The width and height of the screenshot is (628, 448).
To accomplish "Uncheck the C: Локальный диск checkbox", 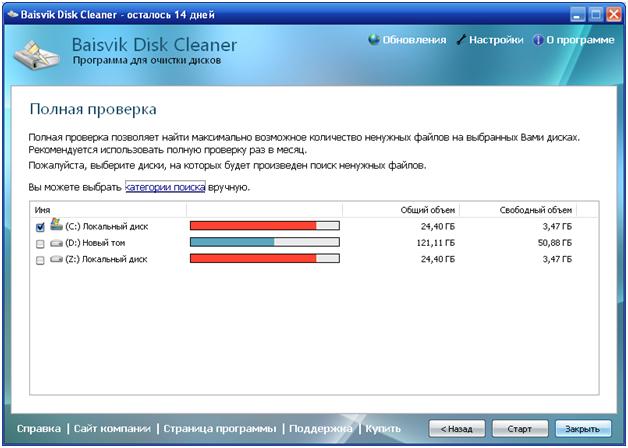I will [x=40, y=227].
